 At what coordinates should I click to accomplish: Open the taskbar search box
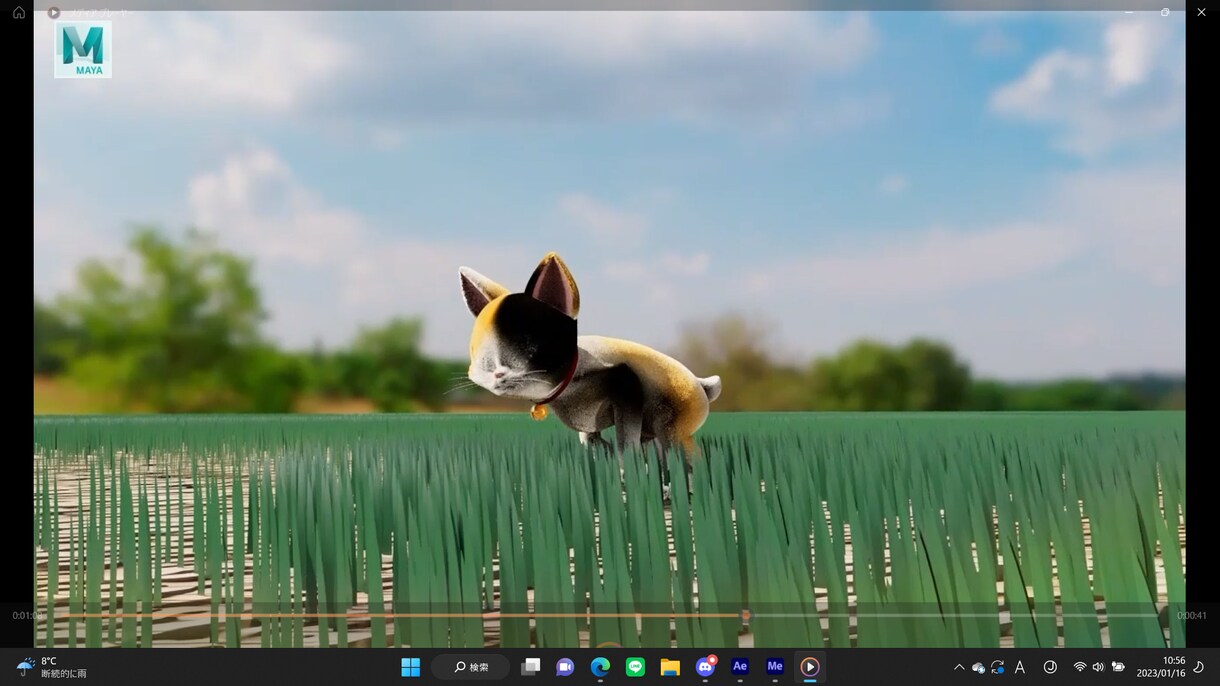471,667
